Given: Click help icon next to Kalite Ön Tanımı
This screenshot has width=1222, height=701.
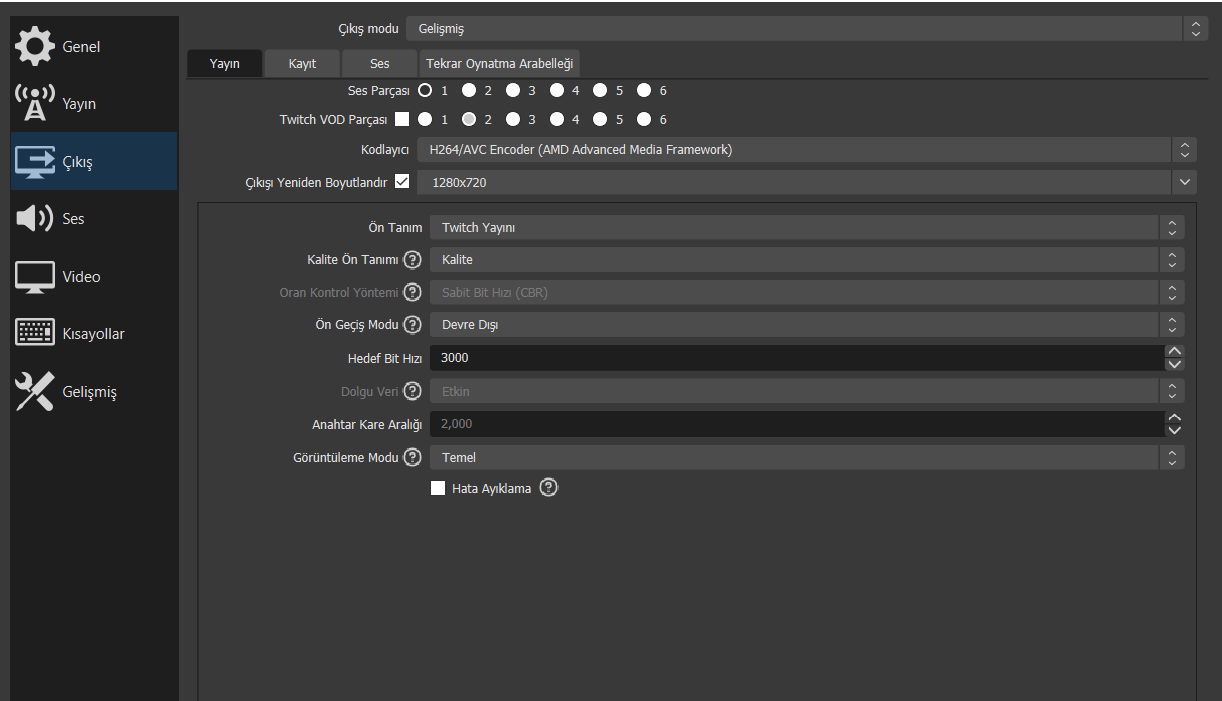Looking at the screenshot, I should [412, 260].
